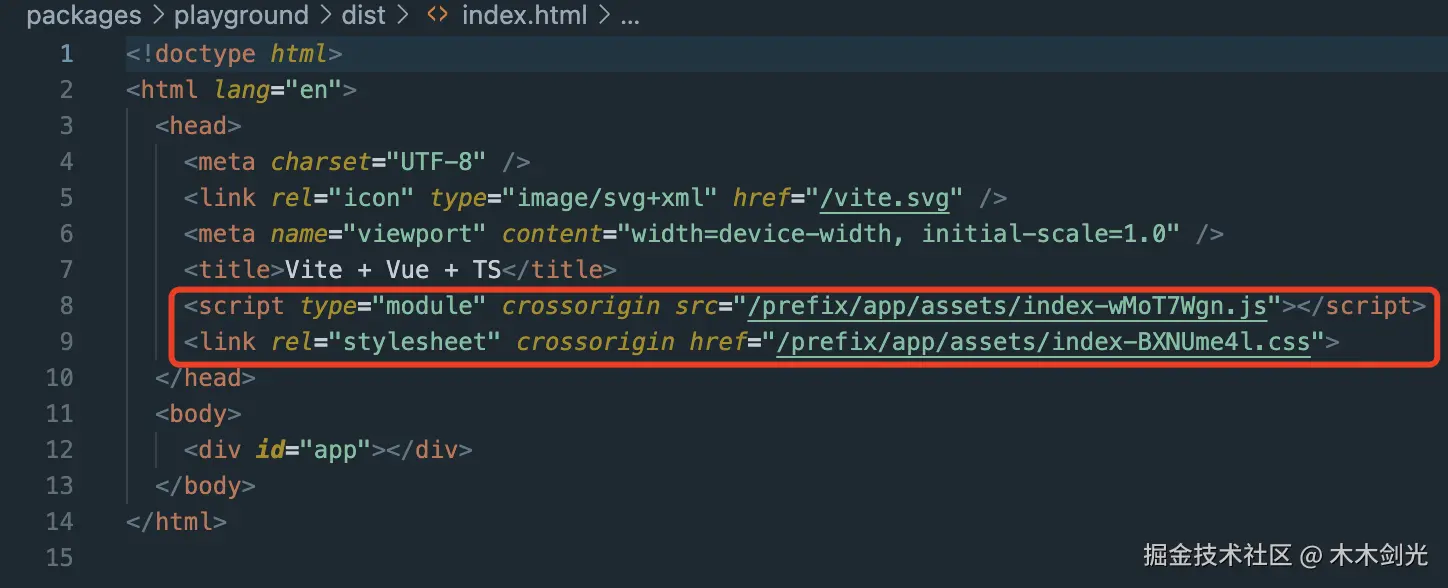Click line number 8 in gutter

click(67, 306)
